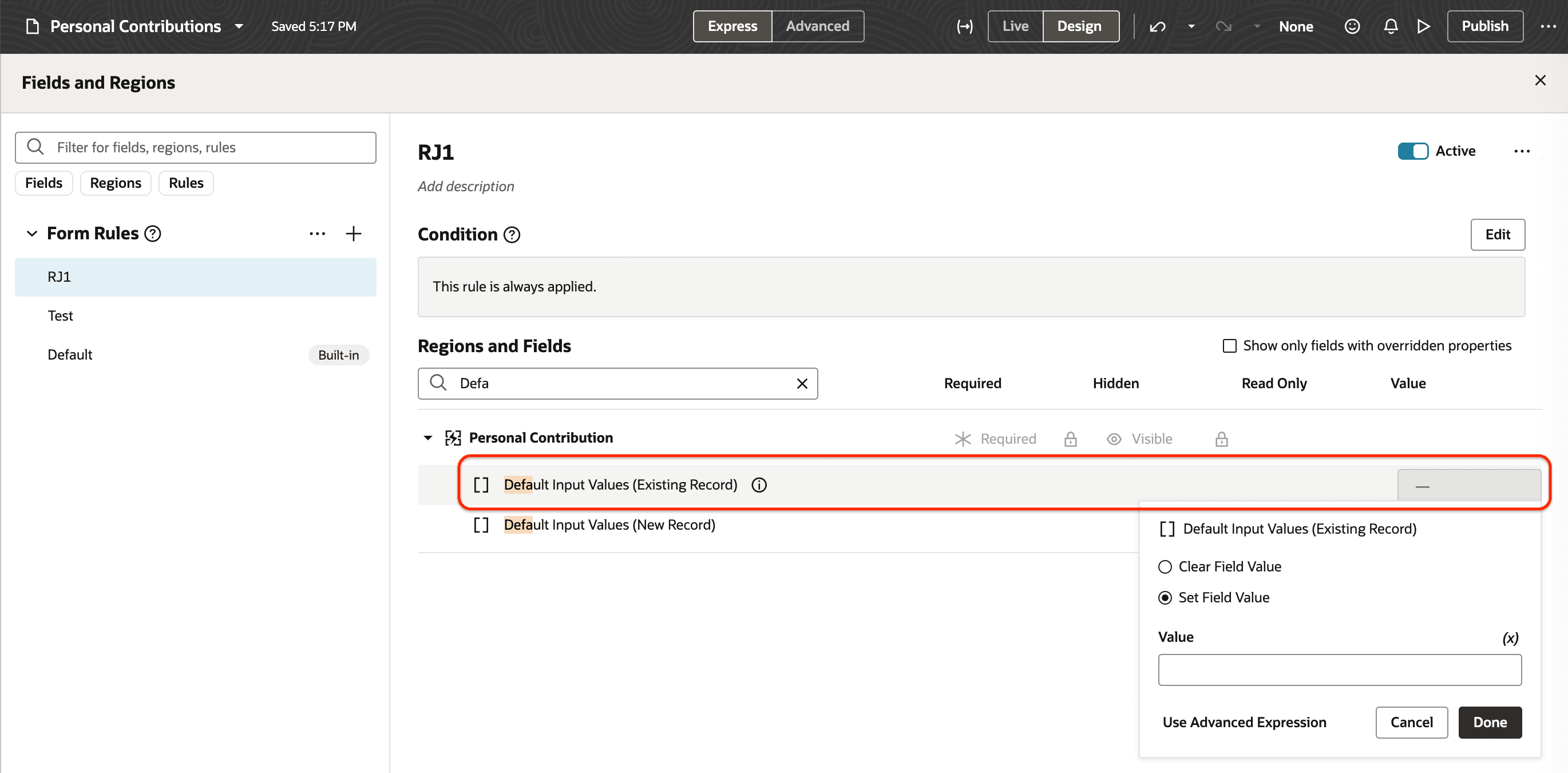
Task: Click the Undo arrow icon
Action: click(x=1158, y=26)
